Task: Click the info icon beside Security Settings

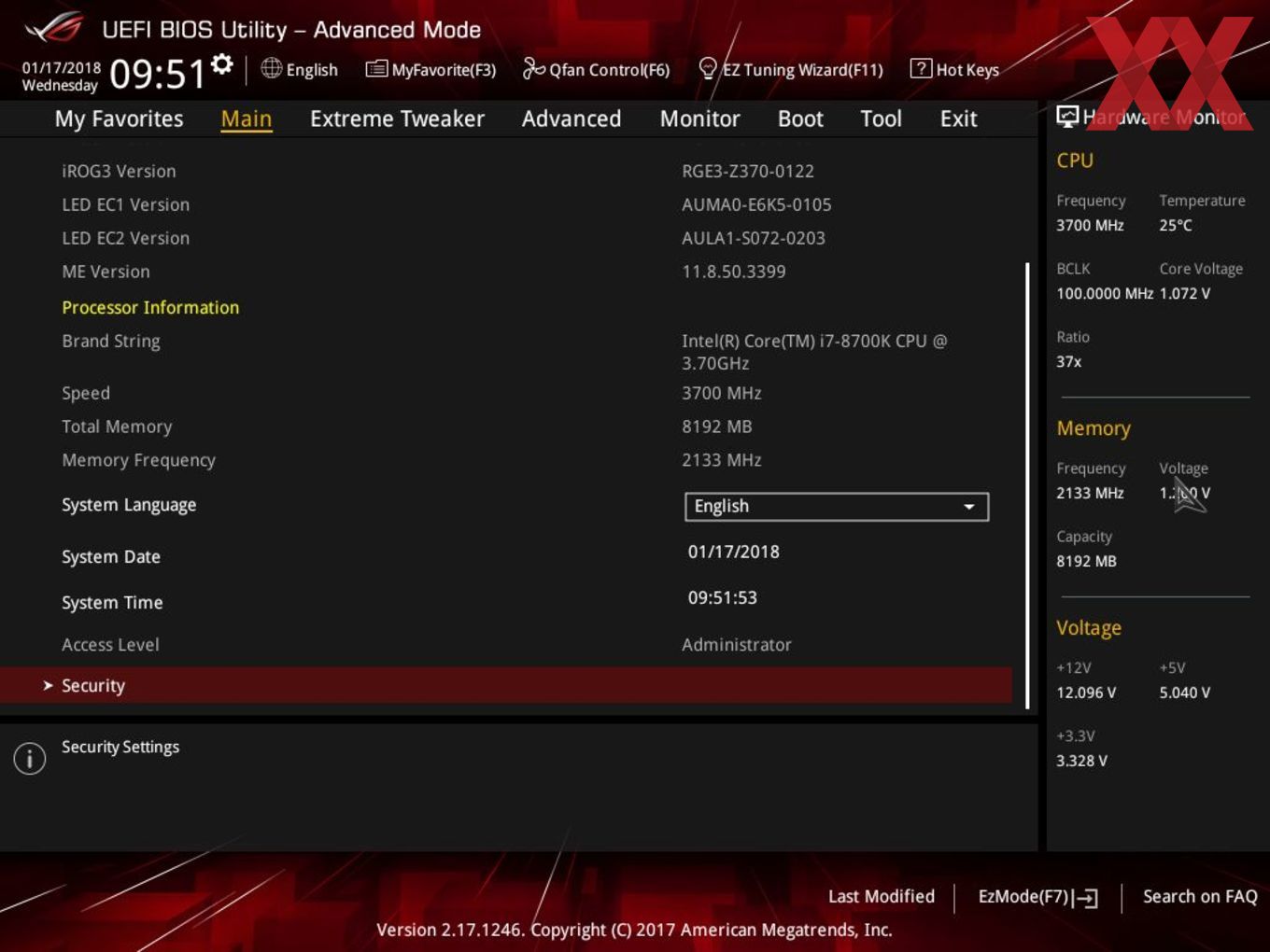Action: tap(30, 759)
